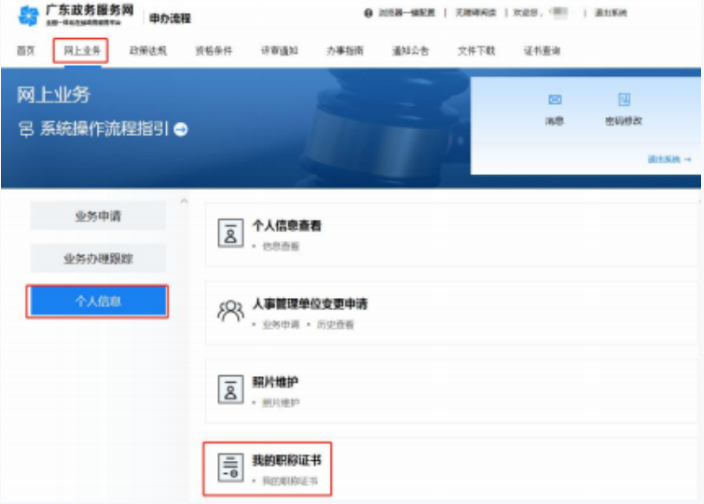The image size is (704, 504).
Task: Open the 密码修改 icon
Action: [x=624, y=99]
